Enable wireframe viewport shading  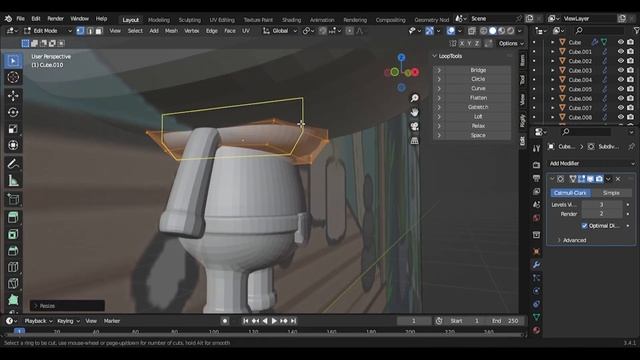[x=484, y=31]
